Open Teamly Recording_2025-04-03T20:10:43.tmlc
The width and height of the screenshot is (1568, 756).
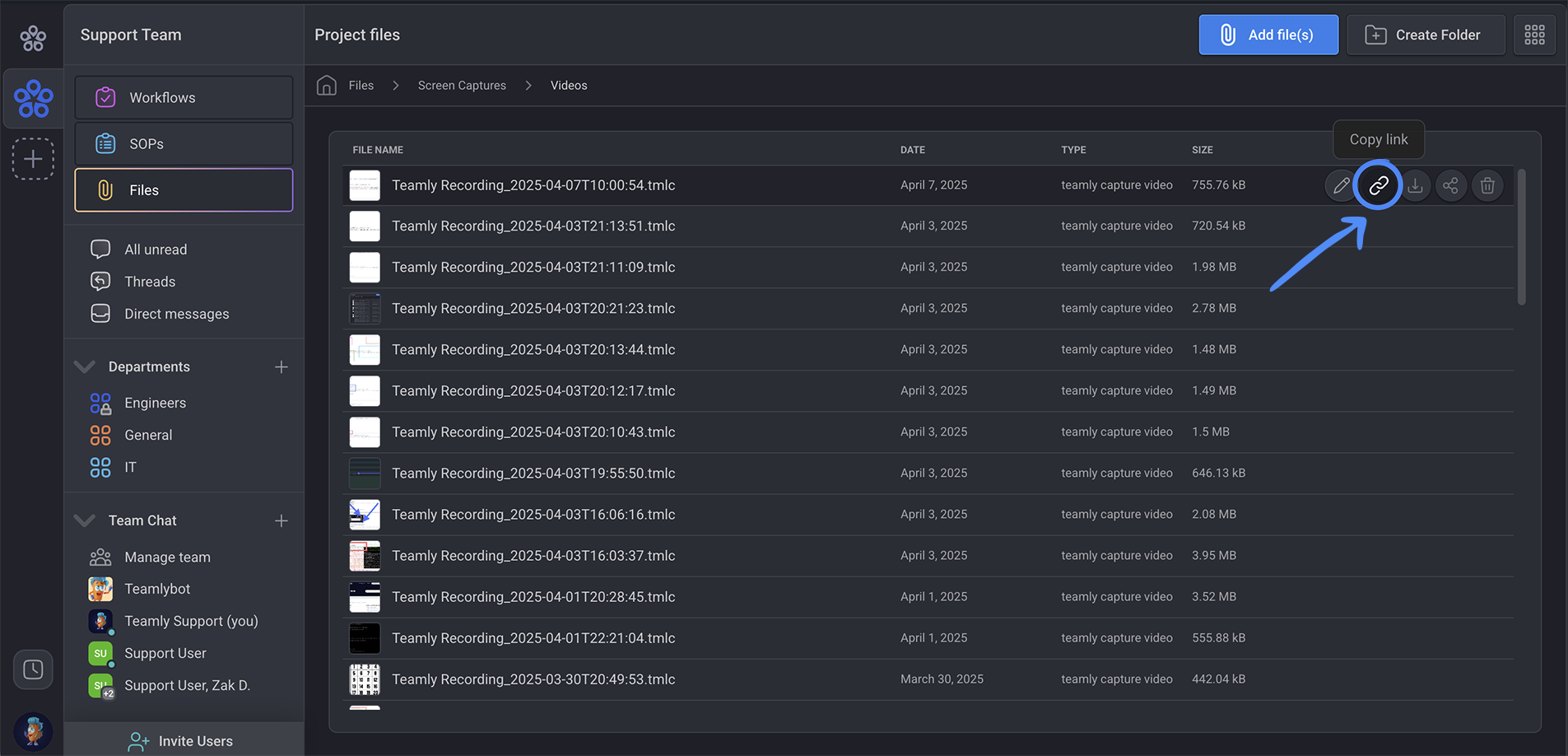[533, 432]
